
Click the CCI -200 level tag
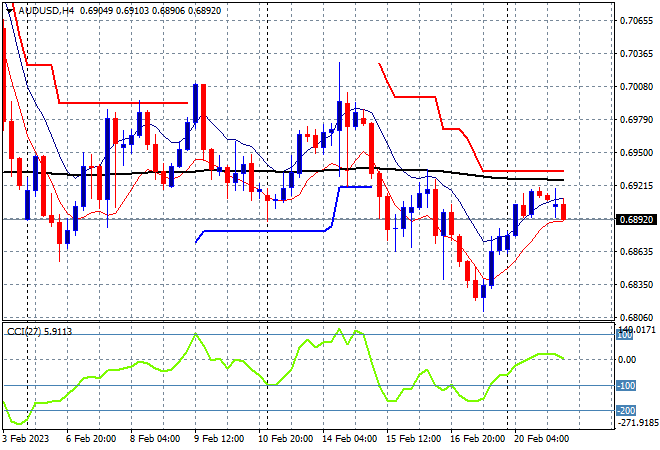click(x=625, y=410)
